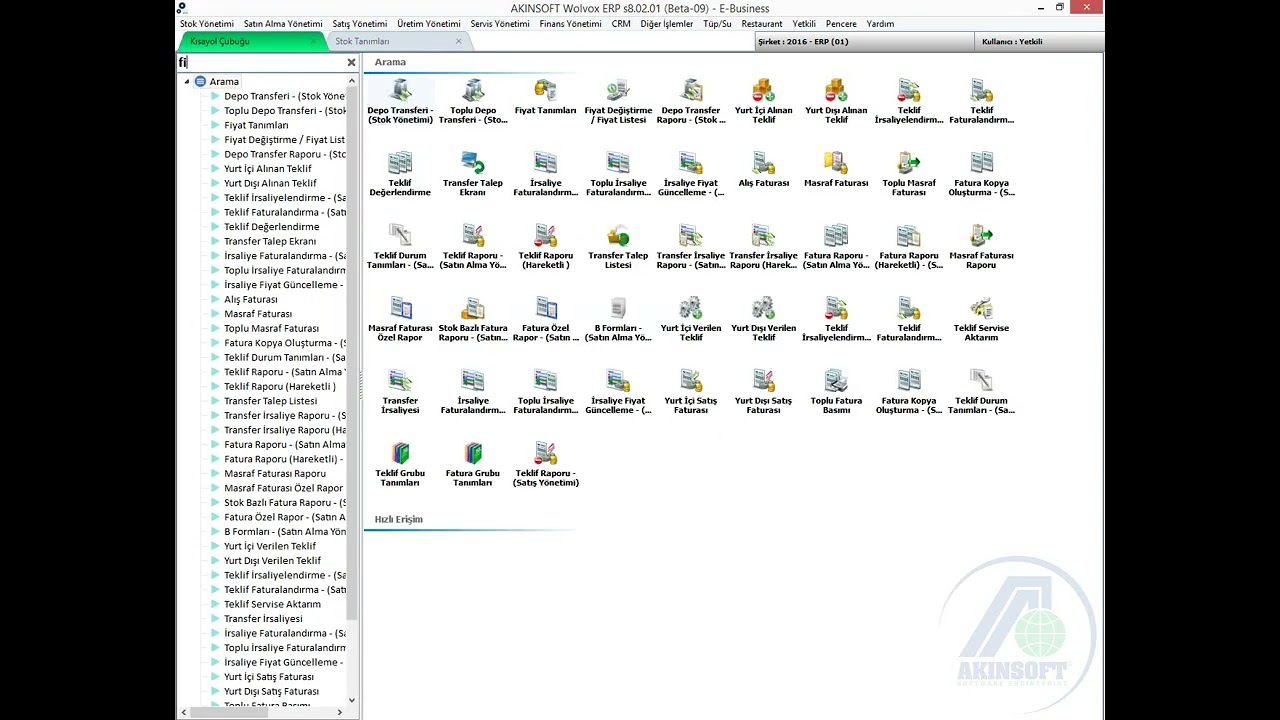Screen dimensions: 1280x720
Task: Collapse the Arama tree node
Action: (186, 82)
